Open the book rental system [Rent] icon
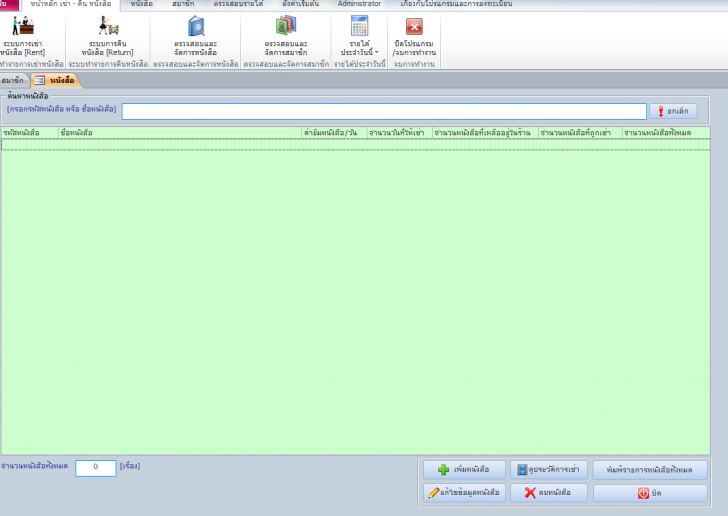 coord(22,26)
